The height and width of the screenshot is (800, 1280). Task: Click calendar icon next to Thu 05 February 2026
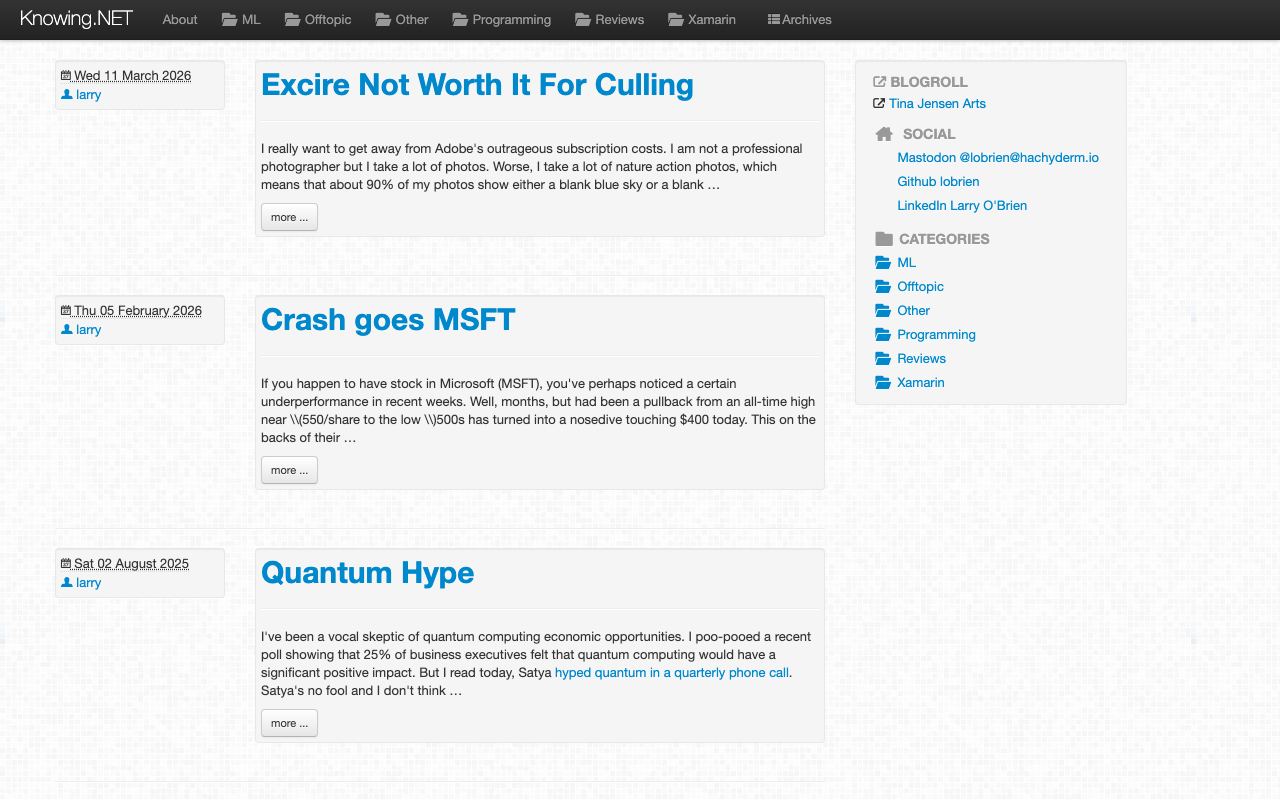66,310
